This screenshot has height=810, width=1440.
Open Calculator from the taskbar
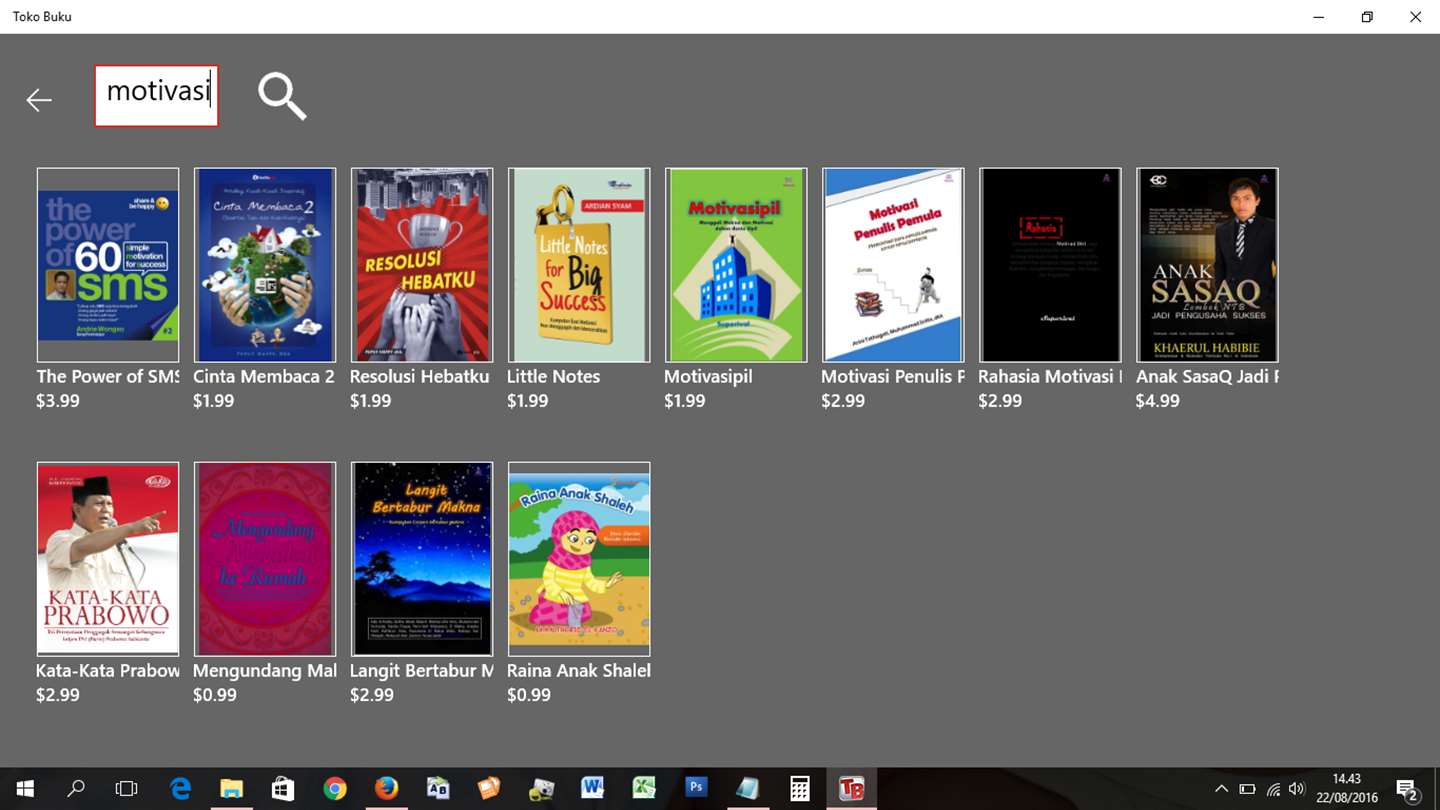[799, 789]
